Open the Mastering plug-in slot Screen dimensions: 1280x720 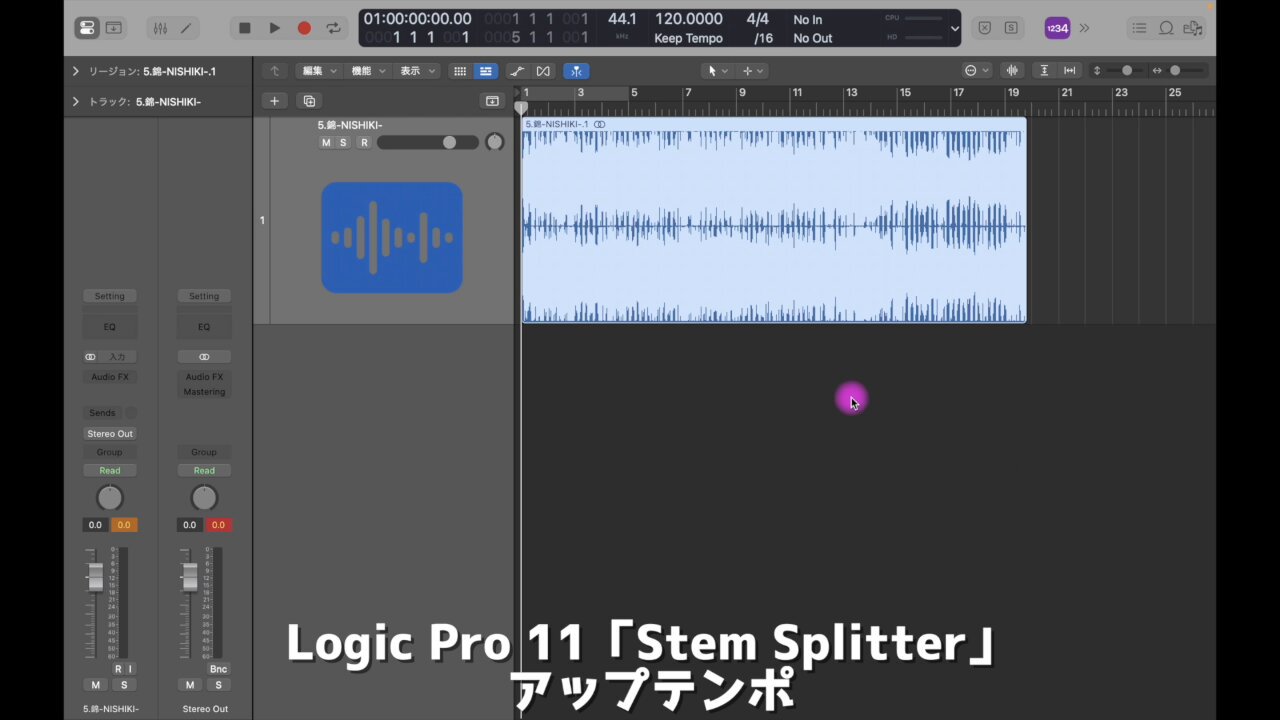pos(204,392)
